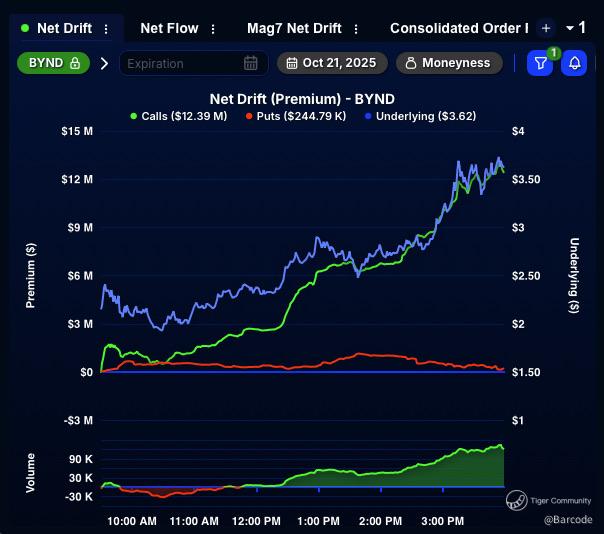Screen dimensions: 604x534
Task: Click the 3:00 PM time axis label
Action: tap(443, 521)
